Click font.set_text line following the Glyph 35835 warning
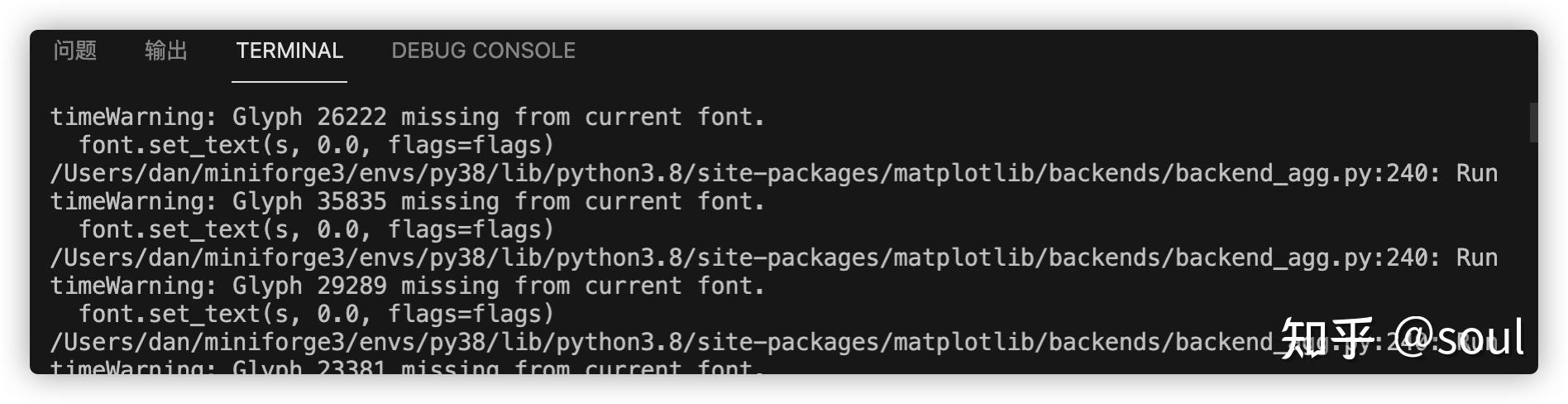Image resolution: width=1568 pixels, height=404 pixels. point(316,229)
